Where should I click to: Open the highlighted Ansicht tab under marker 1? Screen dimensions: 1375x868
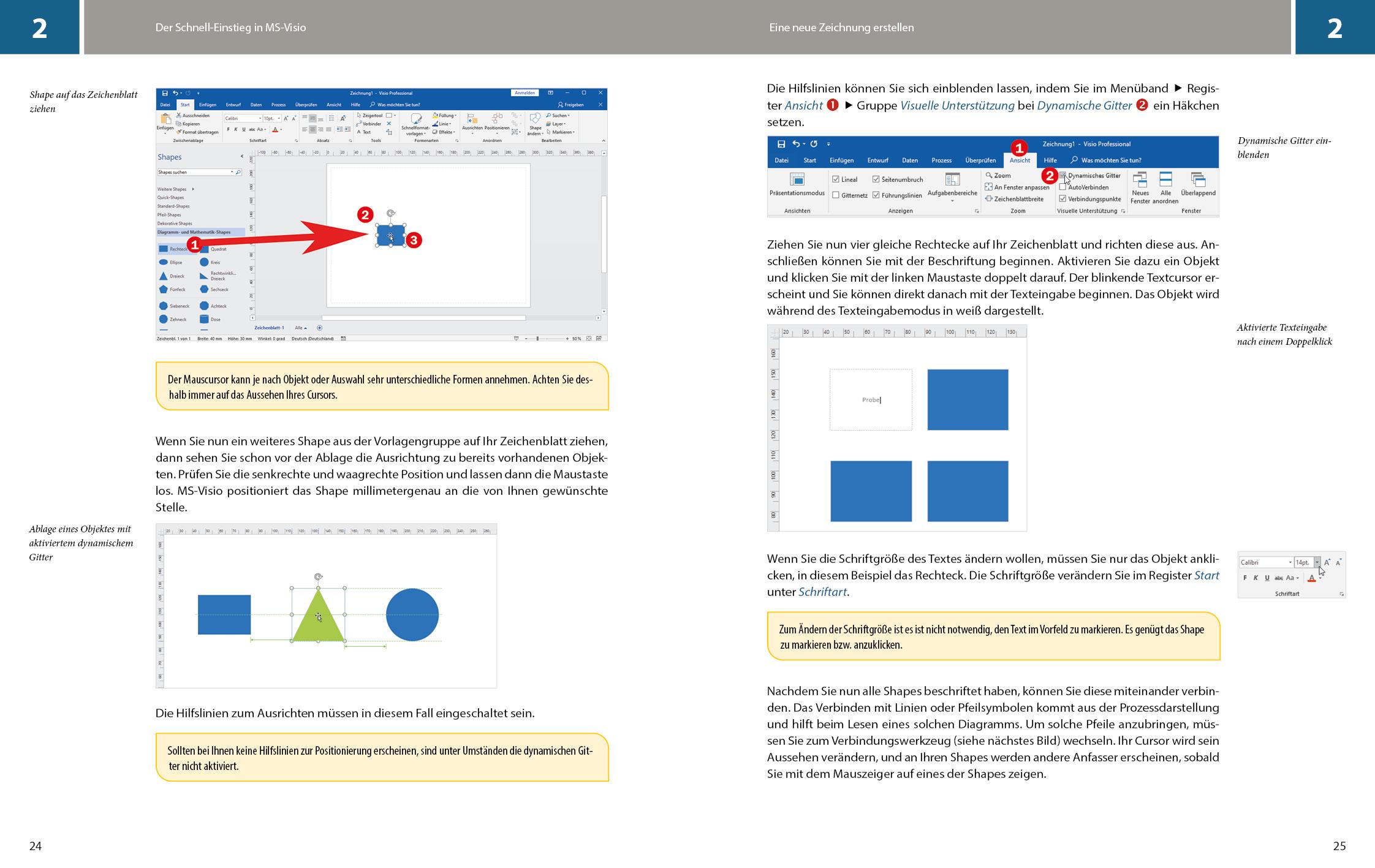point(1020,160)
